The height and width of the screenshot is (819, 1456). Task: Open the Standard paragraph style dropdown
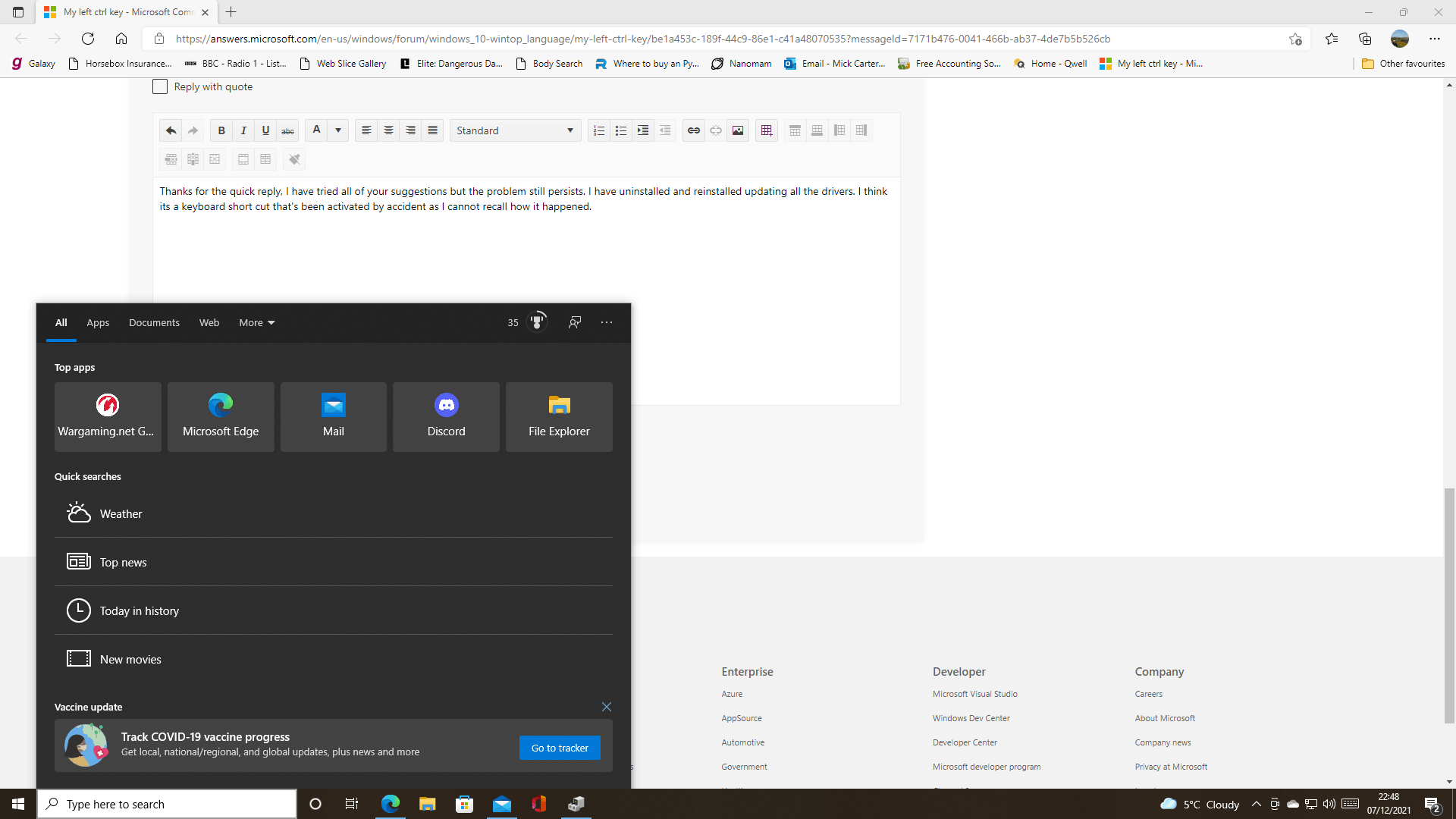coord(516,130)
